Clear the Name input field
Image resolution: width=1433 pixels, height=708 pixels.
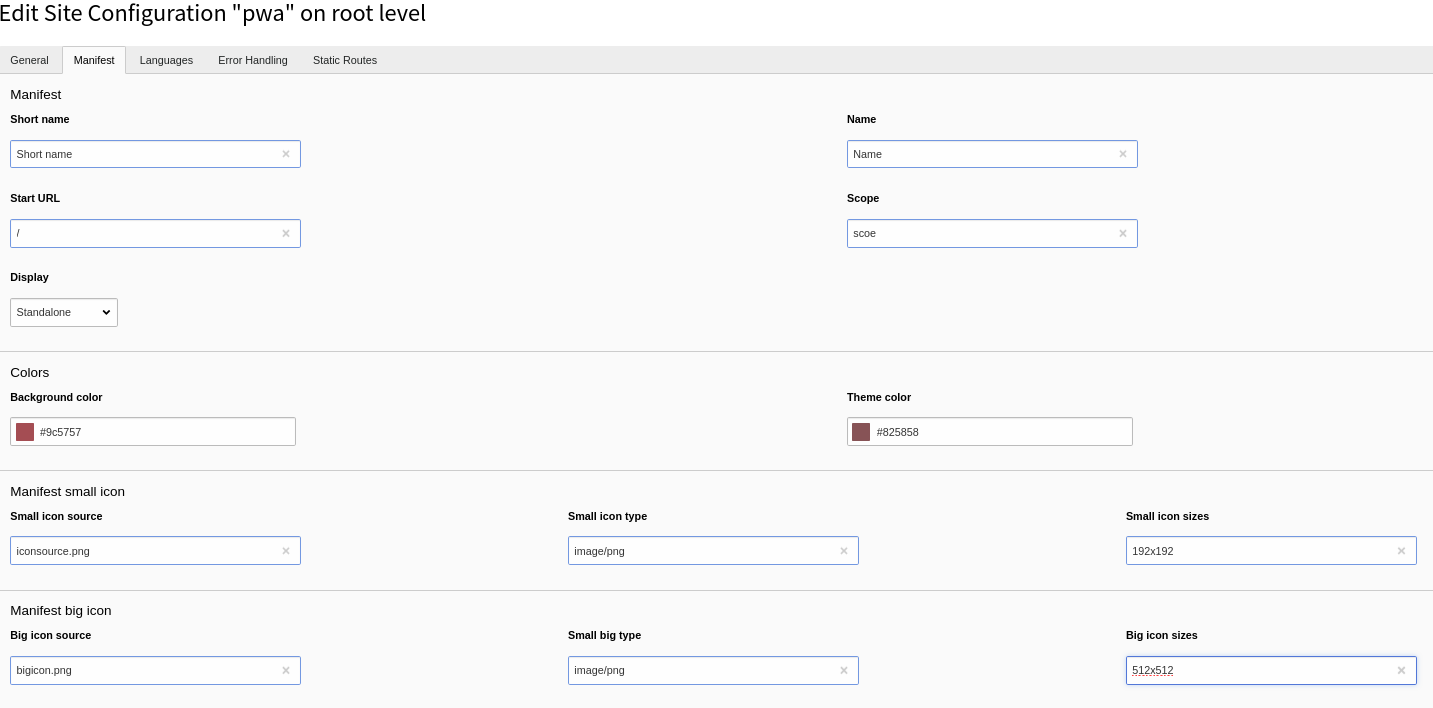click(x=1123, y=153)
